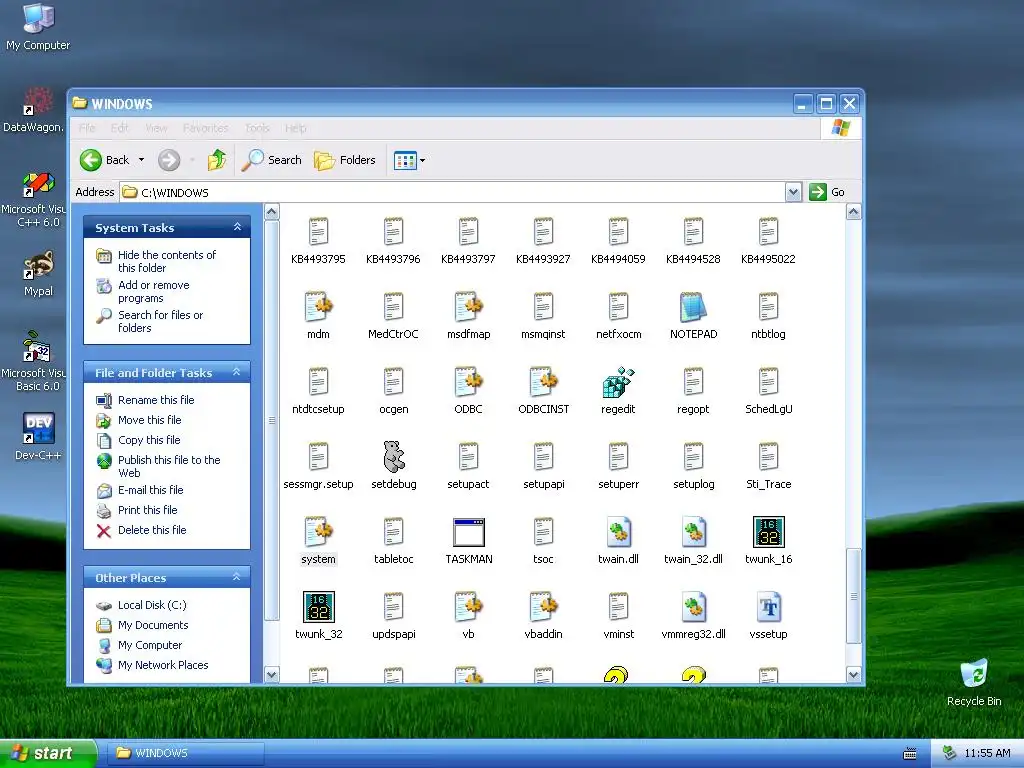Select the ODBCINST file icon
The height and width of the screenshot is (768, 1024).
[543, 383]
